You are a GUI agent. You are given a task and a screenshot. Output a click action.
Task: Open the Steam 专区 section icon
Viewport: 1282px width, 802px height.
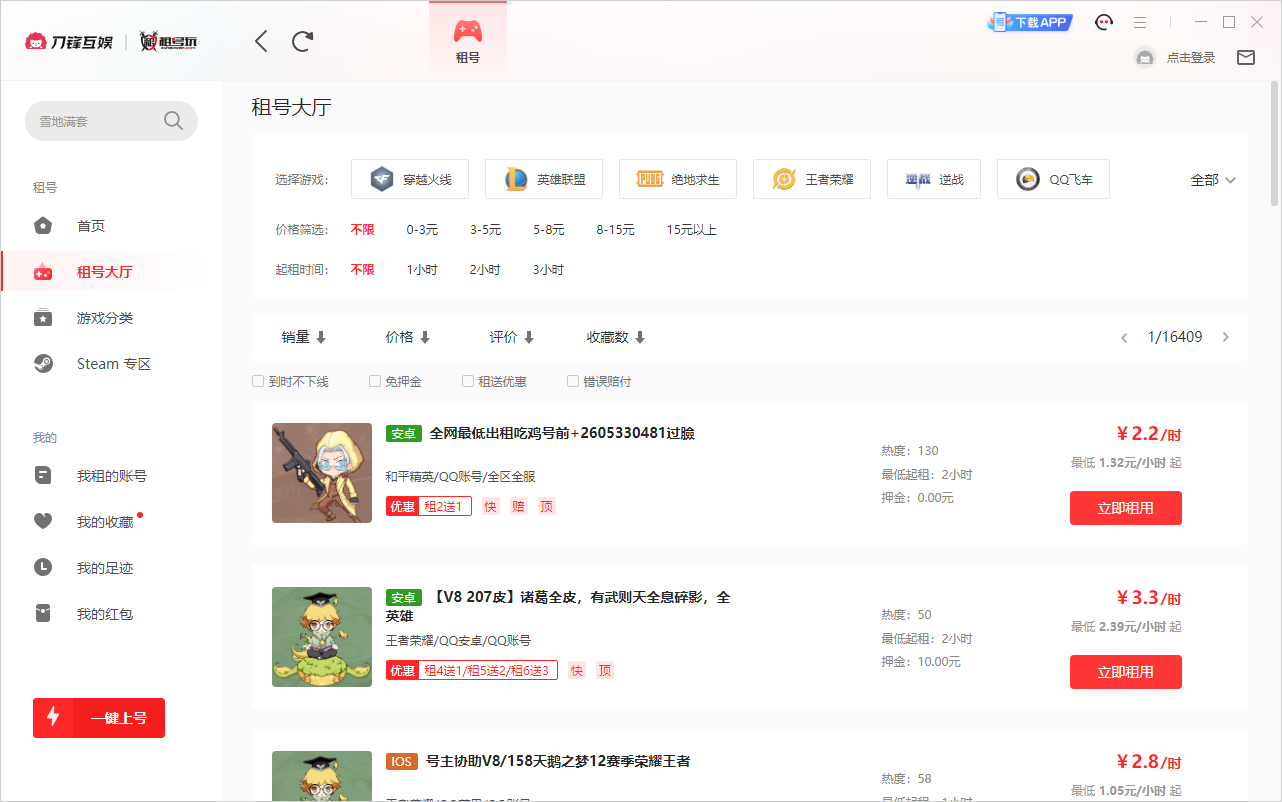click(43, 363)
